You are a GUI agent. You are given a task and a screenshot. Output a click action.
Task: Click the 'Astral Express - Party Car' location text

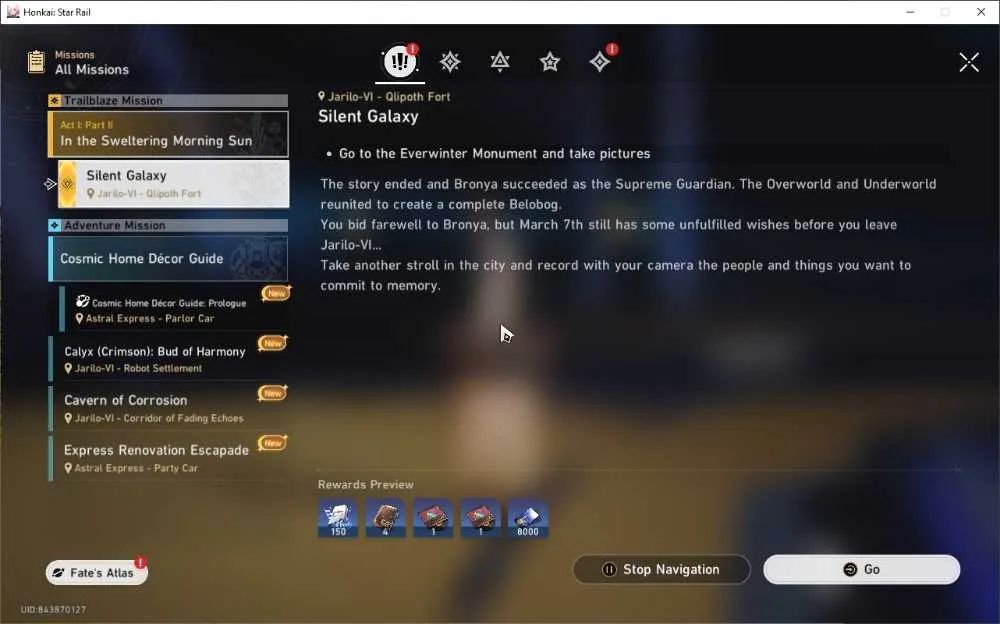pos(136,468)
